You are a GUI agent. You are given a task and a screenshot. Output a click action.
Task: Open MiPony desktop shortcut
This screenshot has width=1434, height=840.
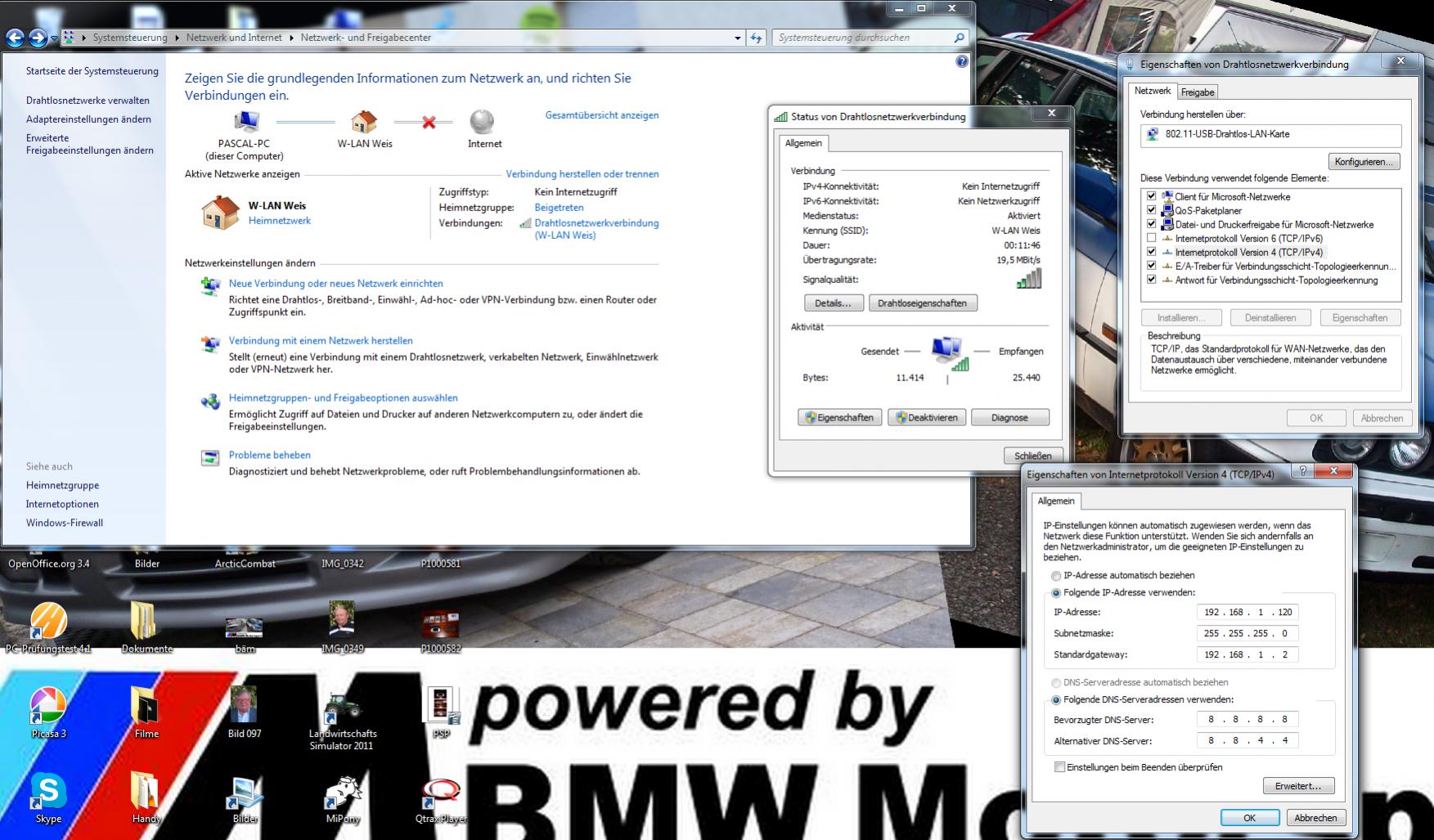click(343, 793)
